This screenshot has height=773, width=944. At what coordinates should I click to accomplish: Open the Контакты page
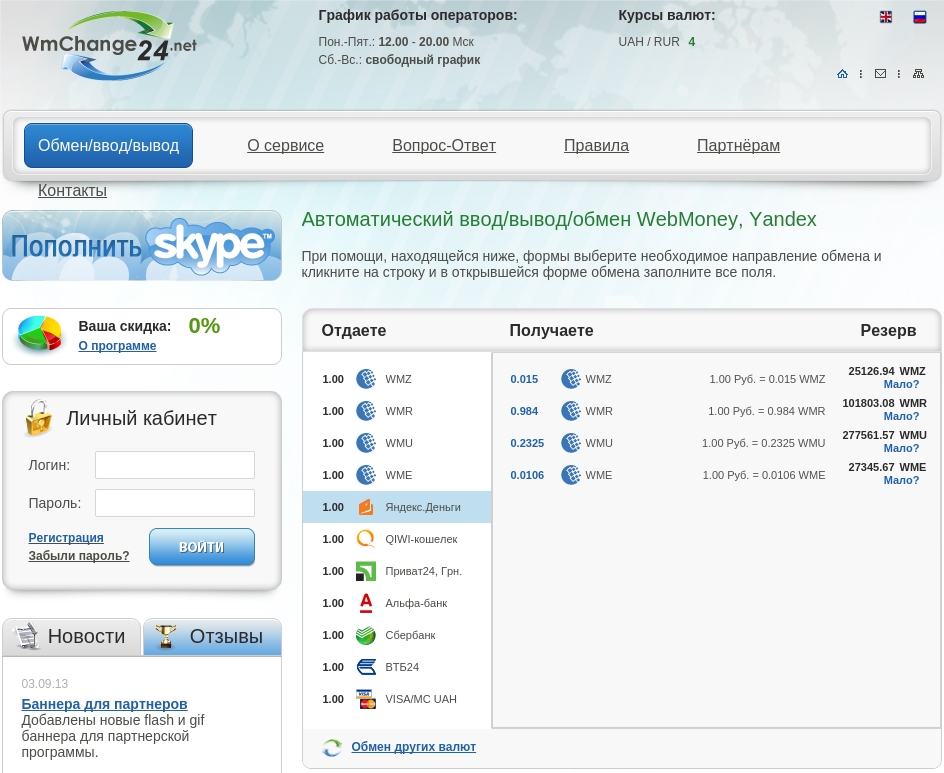click(72, 190)
